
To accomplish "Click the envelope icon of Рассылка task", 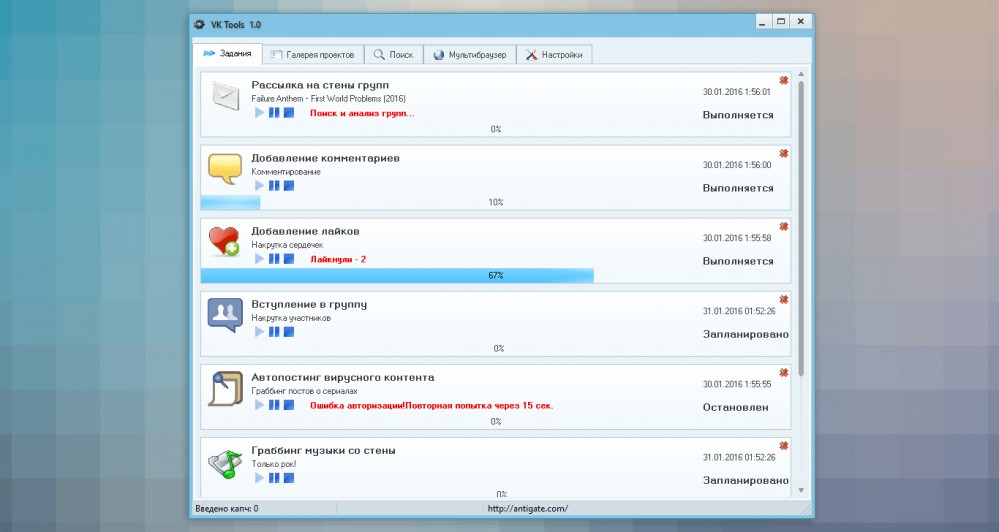I will point(225,96).
